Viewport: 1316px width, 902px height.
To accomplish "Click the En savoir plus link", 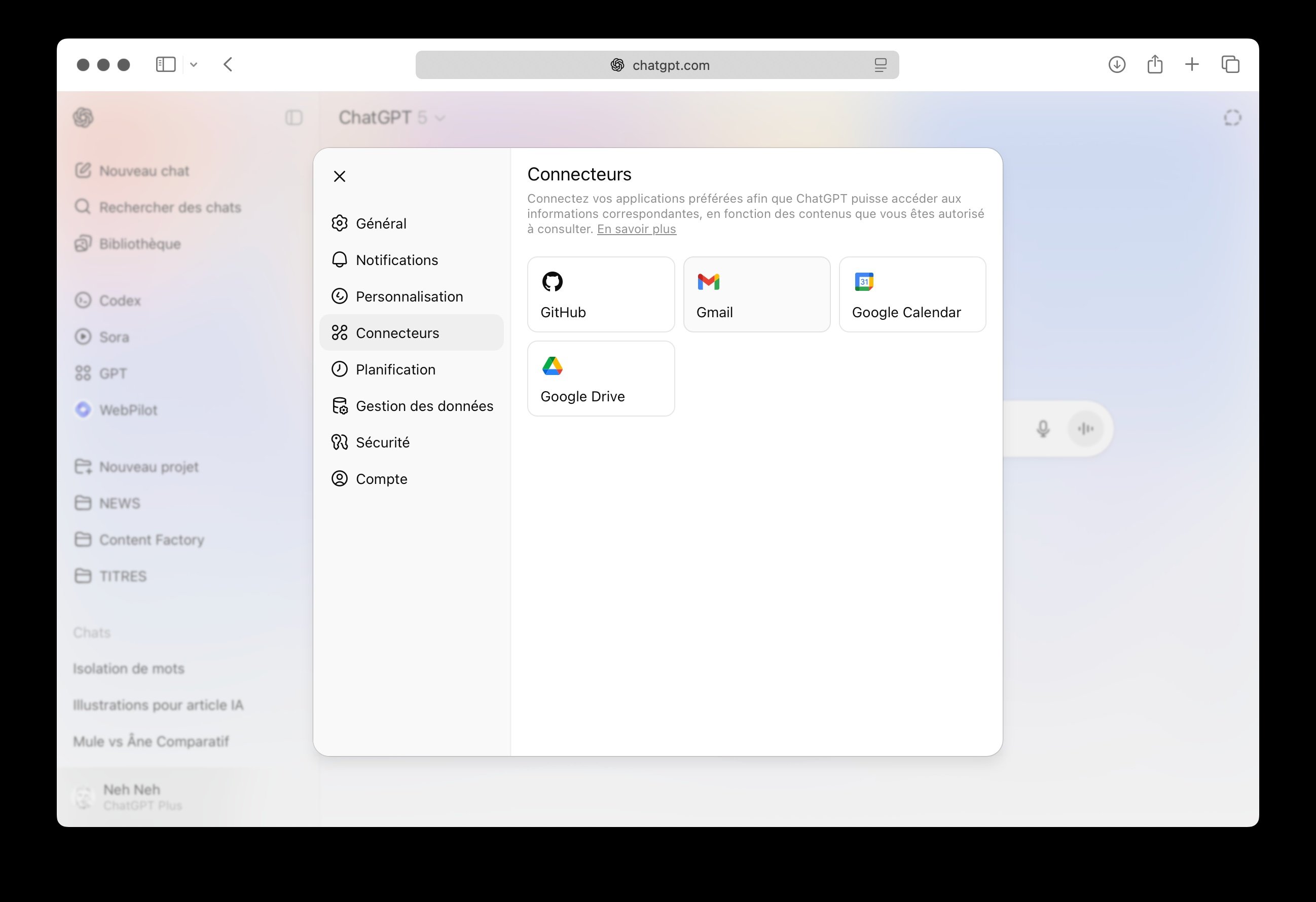I will (x=636, y=229).
